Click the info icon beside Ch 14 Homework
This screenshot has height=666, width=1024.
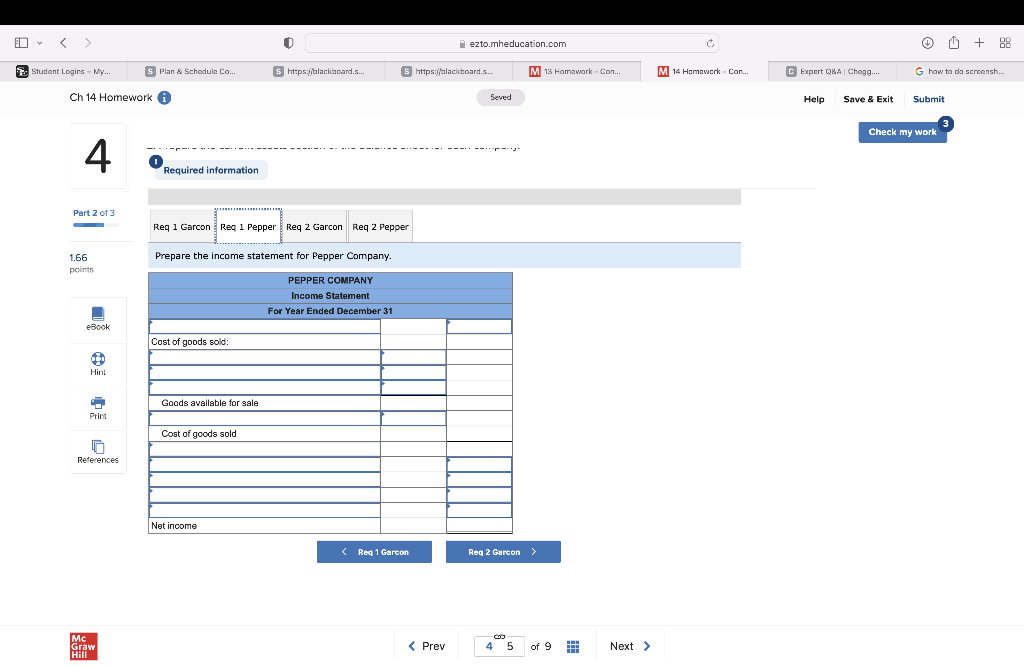(165, 98)
